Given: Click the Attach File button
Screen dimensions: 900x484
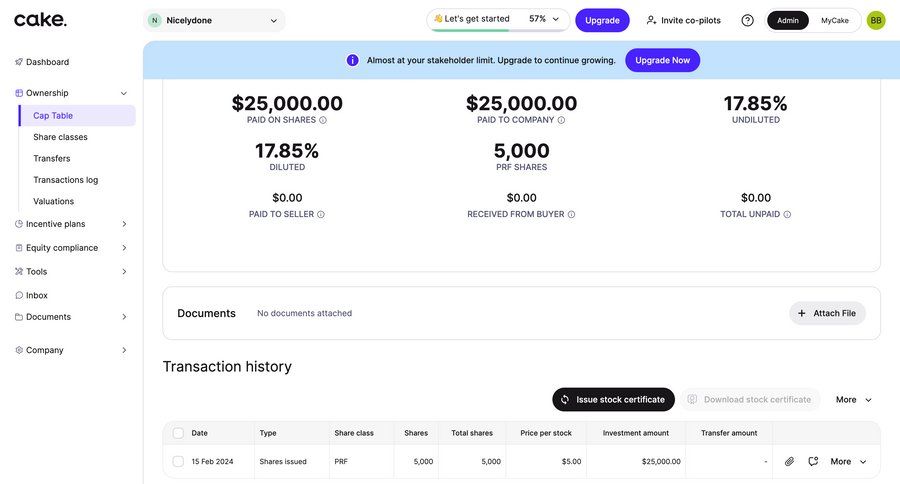Looking at the screenshot, I should 827,313.
